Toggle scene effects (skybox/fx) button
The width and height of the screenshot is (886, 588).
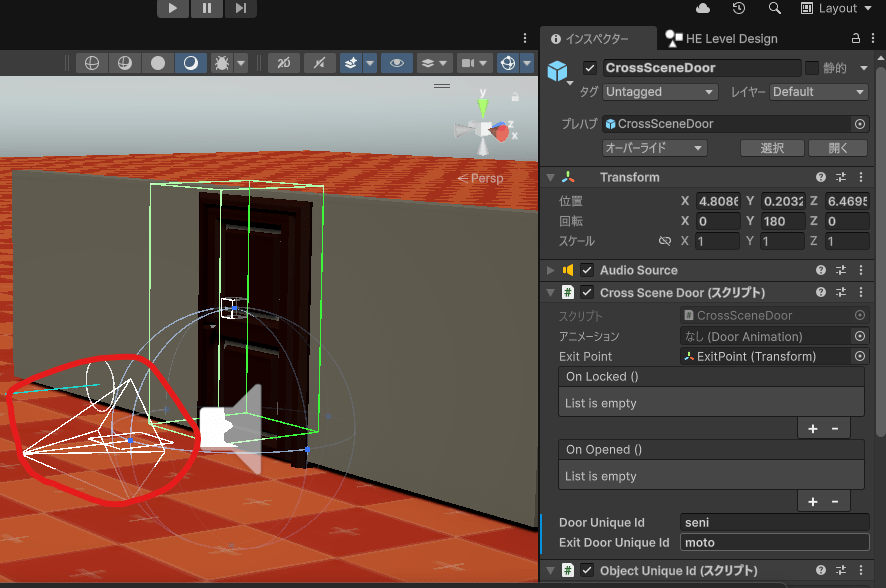[351, 63]
